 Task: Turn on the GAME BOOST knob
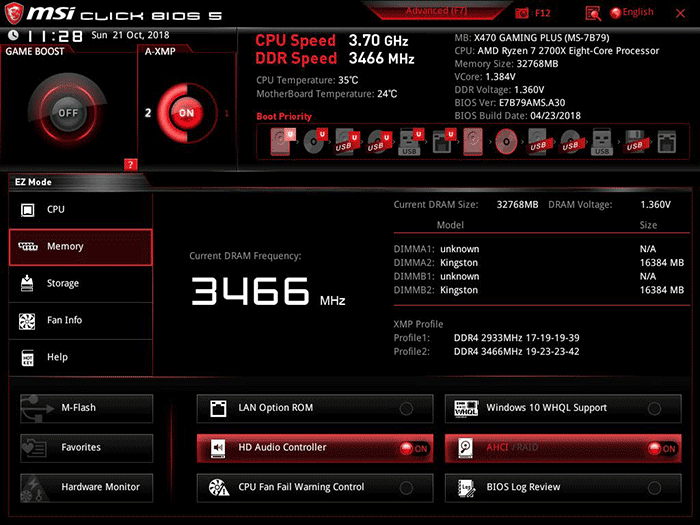tap(68, 113)
